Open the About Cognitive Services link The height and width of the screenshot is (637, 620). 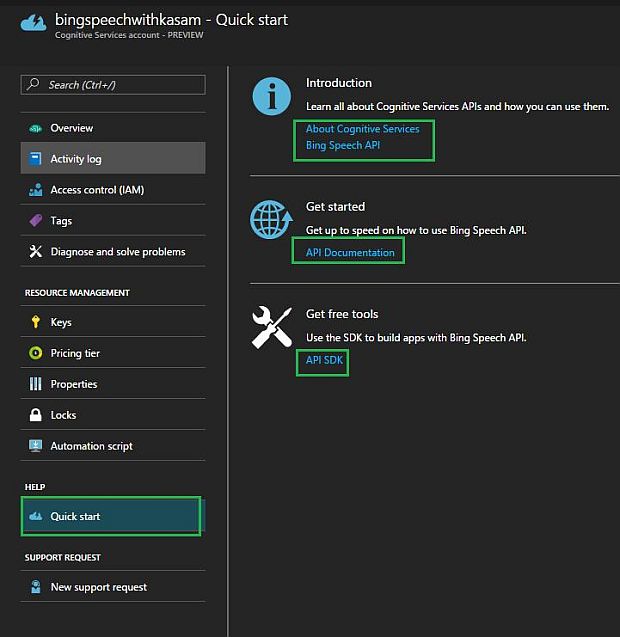pyautogui.click(x=362, y=129)
